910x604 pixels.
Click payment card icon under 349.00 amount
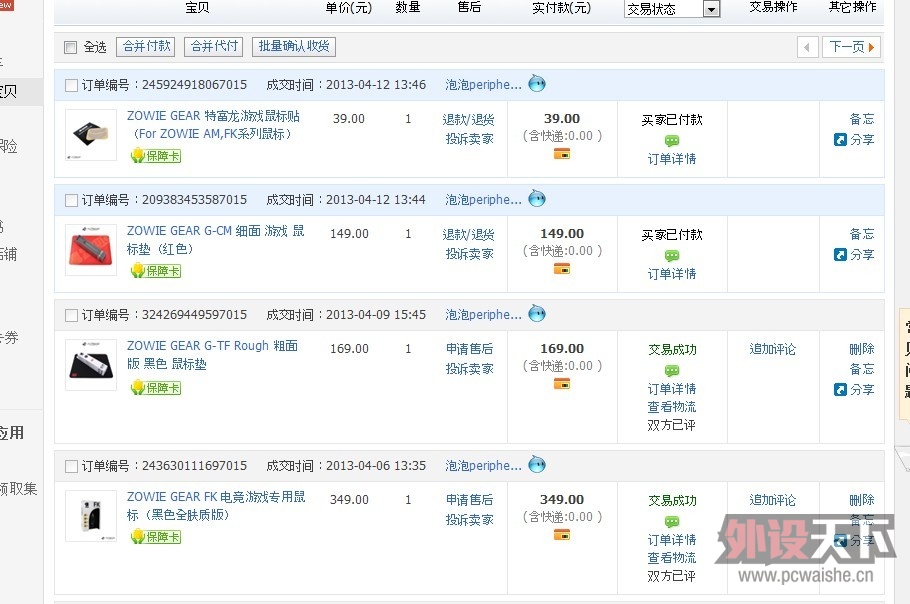[562, 534]
